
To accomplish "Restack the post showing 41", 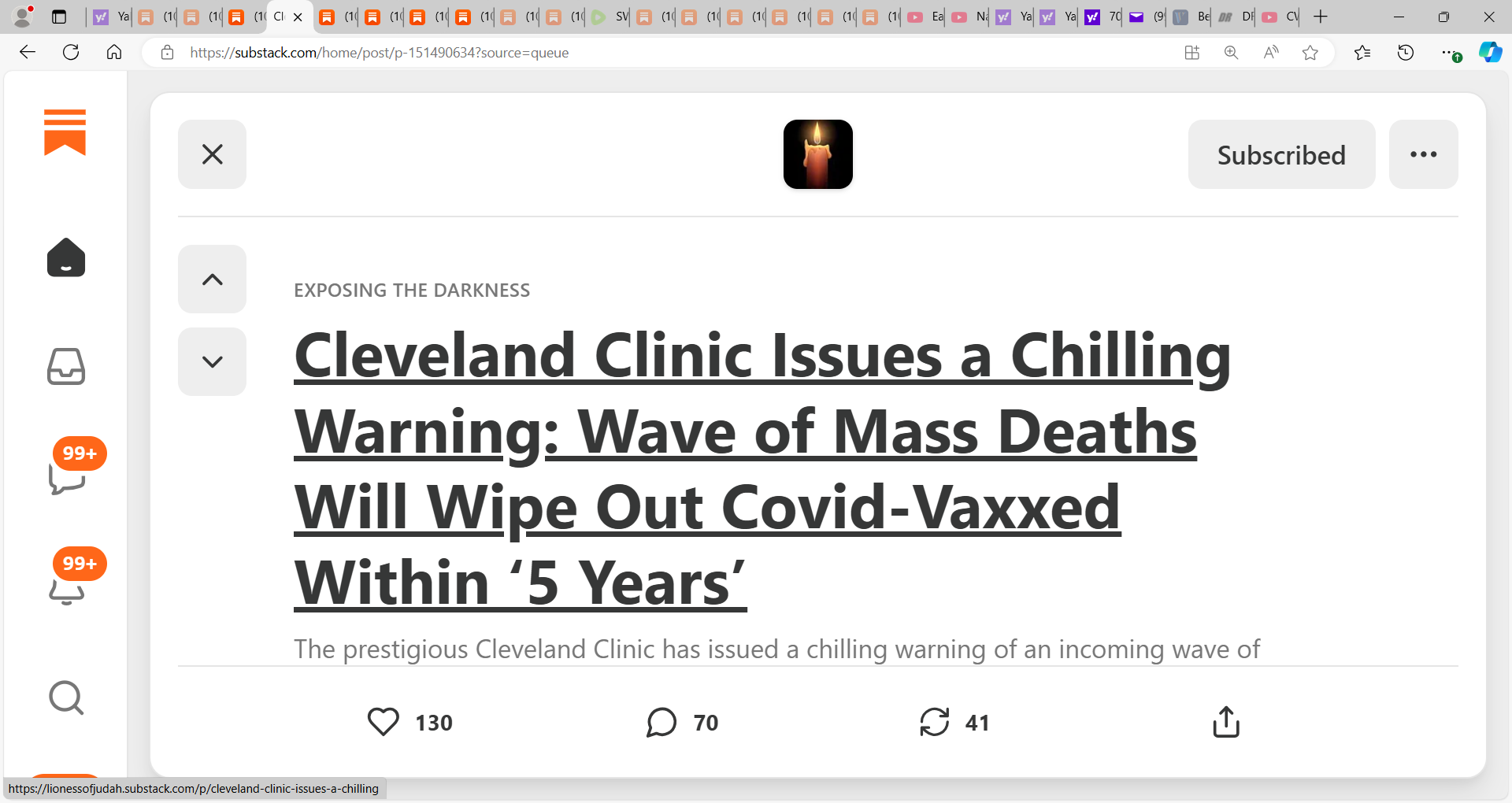I will pos(934,722).
